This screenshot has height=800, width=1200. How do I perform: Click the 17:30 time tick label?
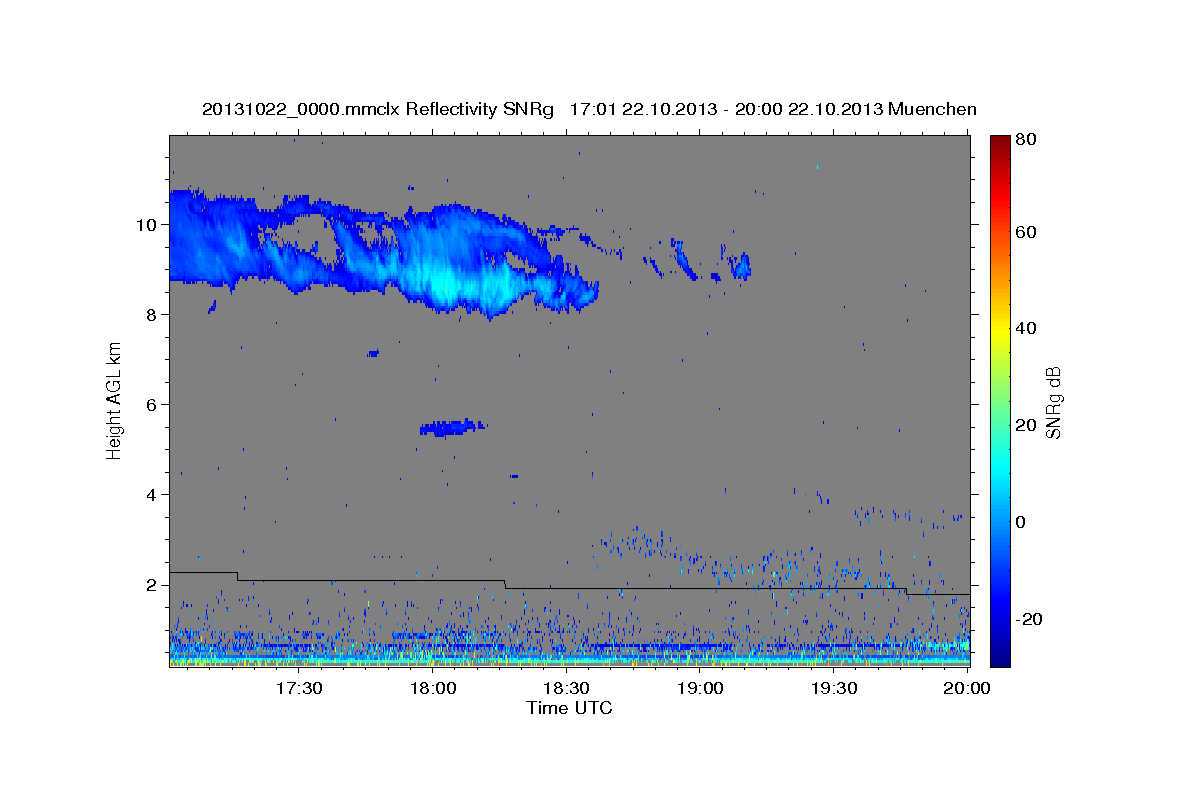297,689
